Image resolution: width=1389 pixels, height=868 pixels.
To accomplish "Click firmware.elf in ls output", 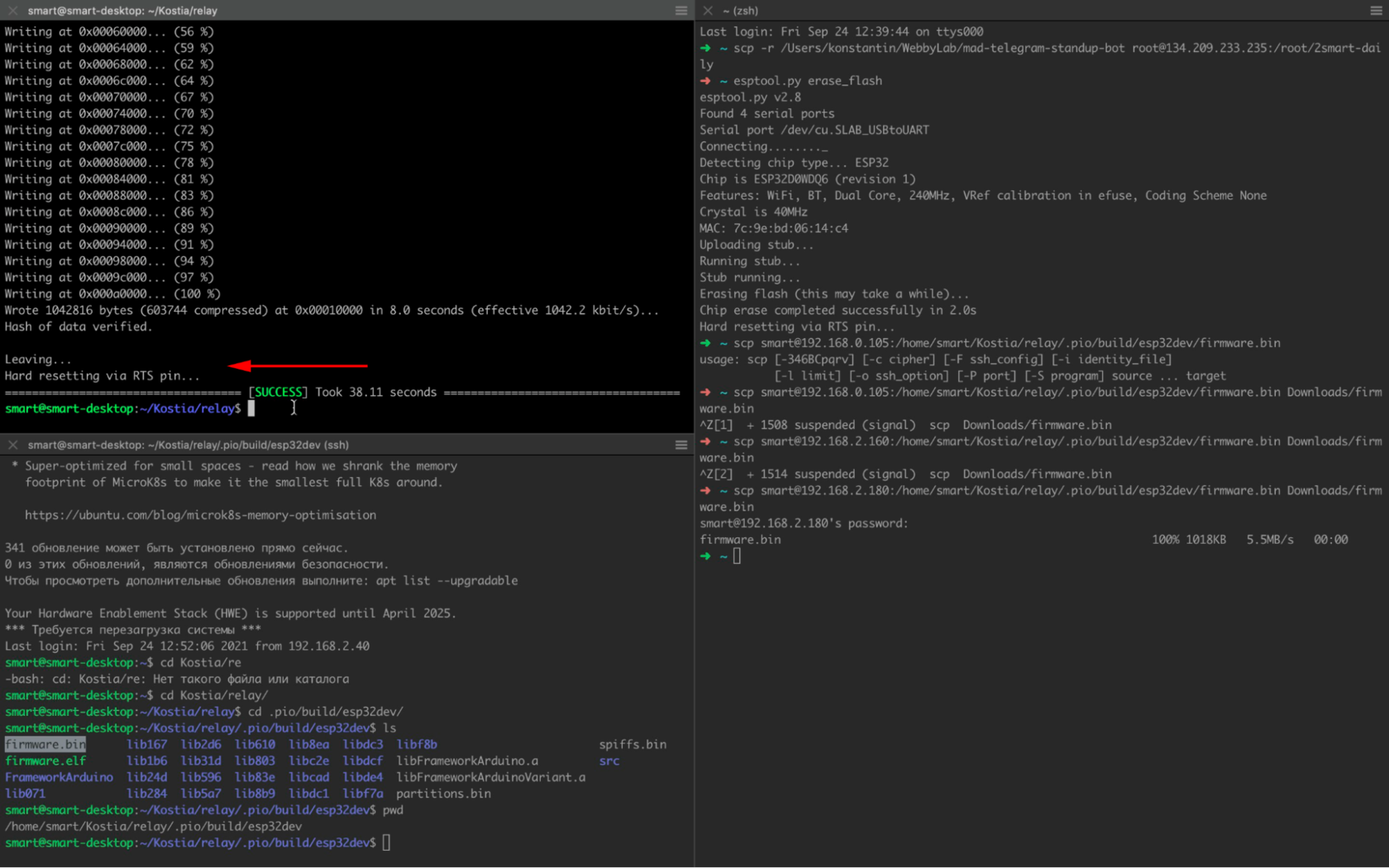I will coord(45,761).
